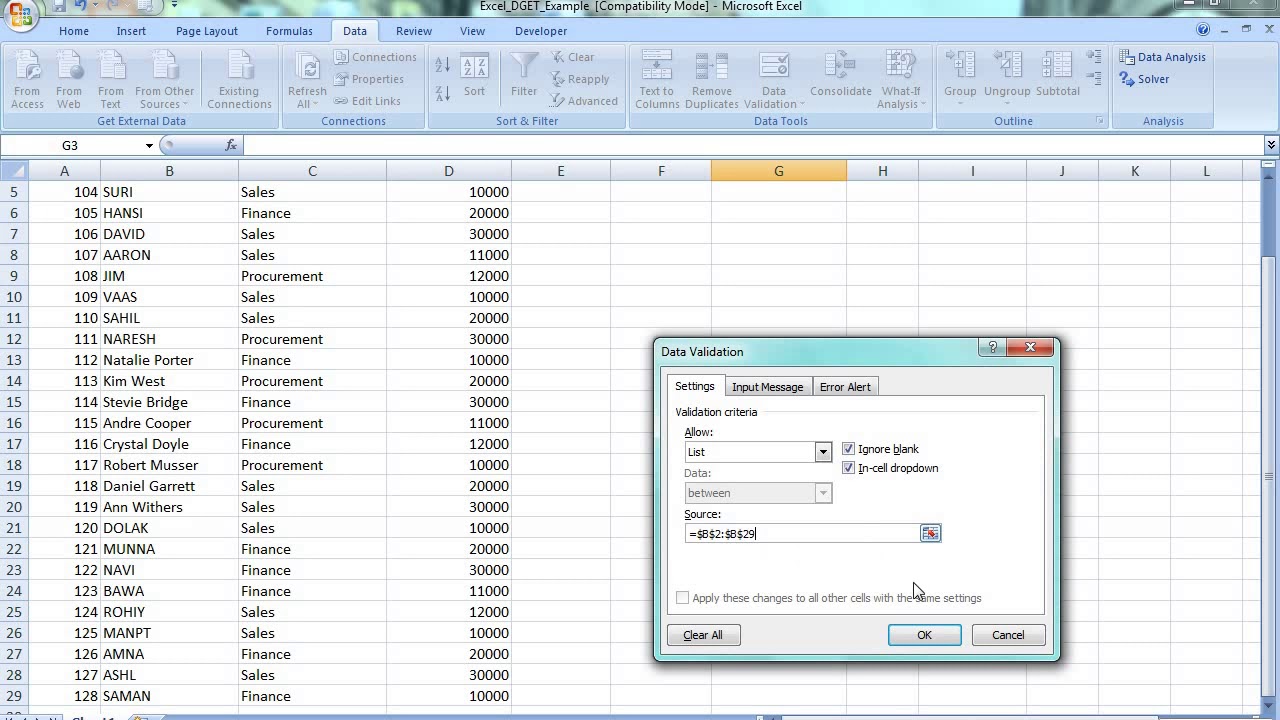Click the Office Button
The height and width of the screenshot is (720, 1280).
(19, 14)
